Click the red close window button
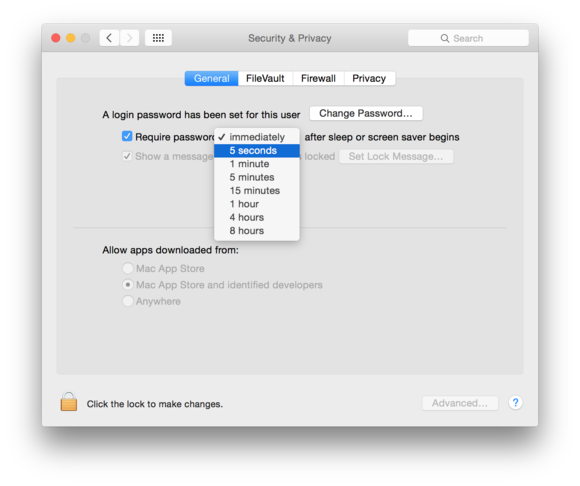This screenshot has height=486, width=580. (56, 38)
